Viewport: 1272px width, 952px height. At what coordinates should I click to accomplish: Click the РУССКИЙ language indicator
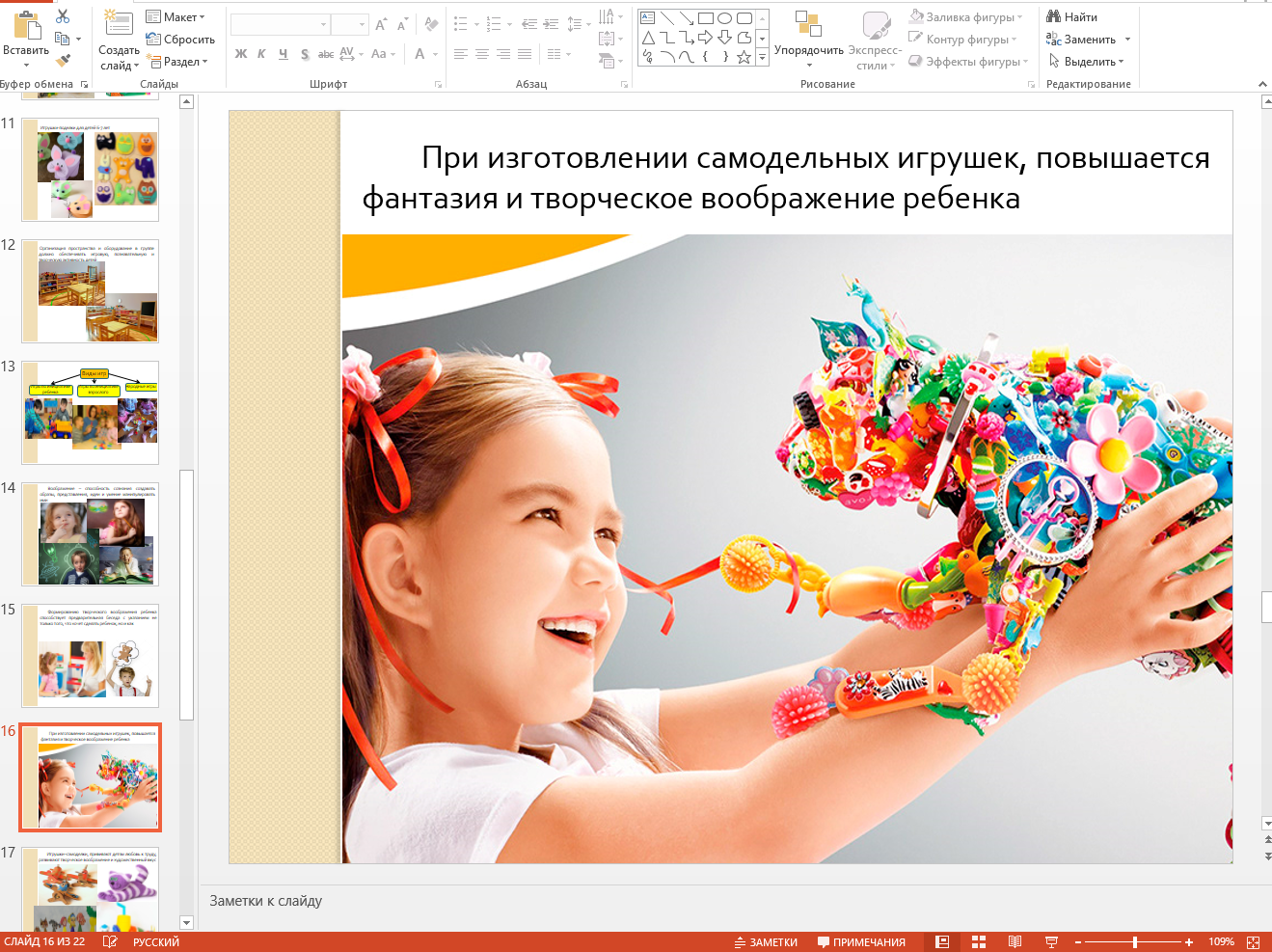[x=156, y=942]
